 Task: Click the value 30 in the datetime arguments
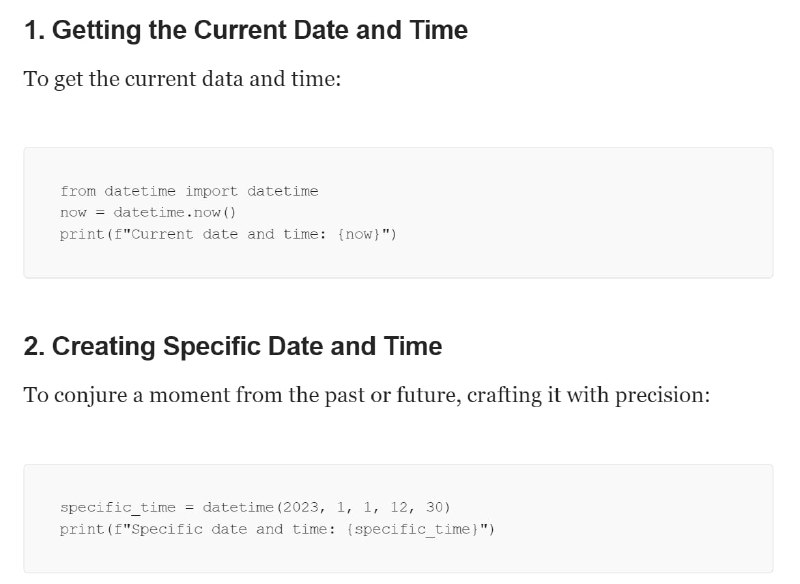tap(435, 507)
